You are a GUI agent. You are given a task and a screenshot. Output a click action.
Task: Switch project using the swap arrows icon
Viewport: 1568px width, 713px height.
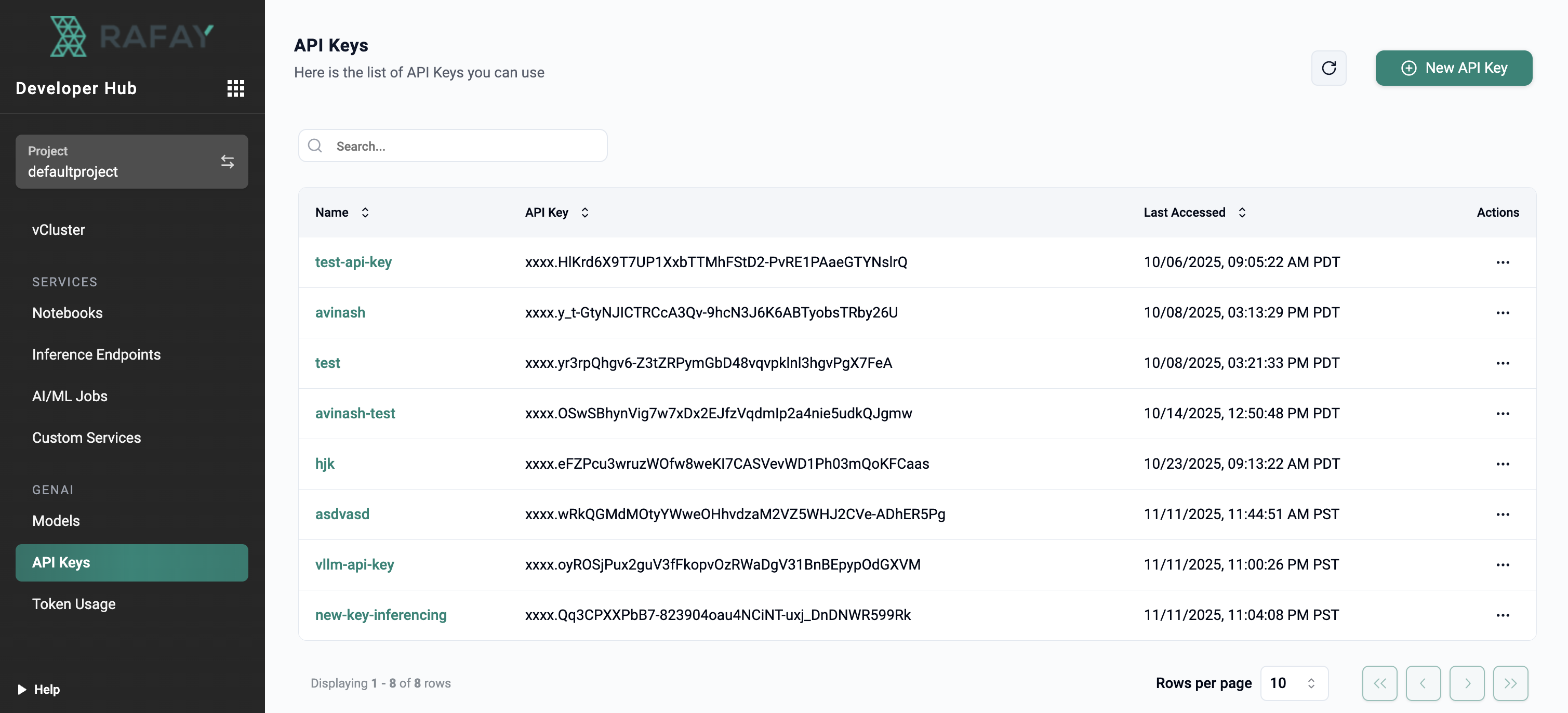pyautogui.click(x=227, y=161)
